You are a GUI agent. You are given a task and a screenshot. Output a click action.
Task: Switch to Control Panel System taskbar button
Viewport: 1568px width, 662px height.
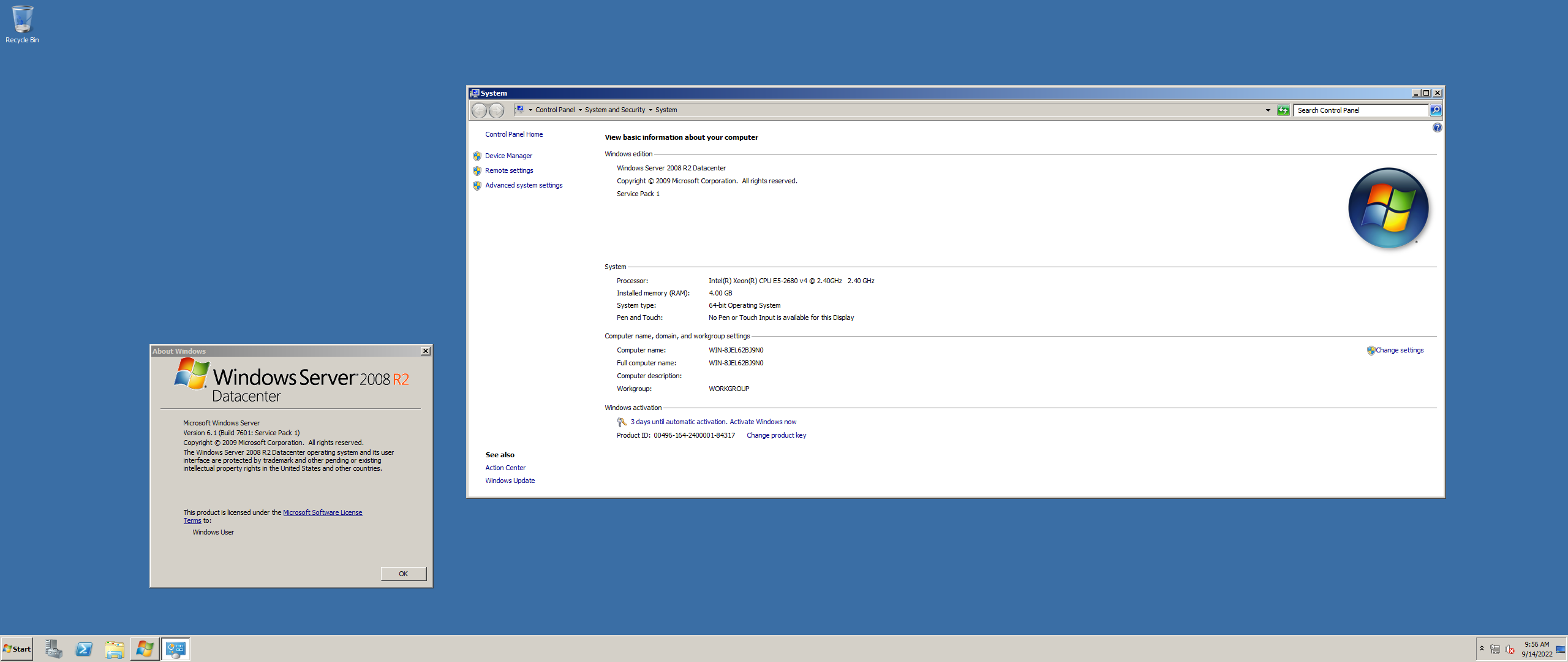(176, 649)
